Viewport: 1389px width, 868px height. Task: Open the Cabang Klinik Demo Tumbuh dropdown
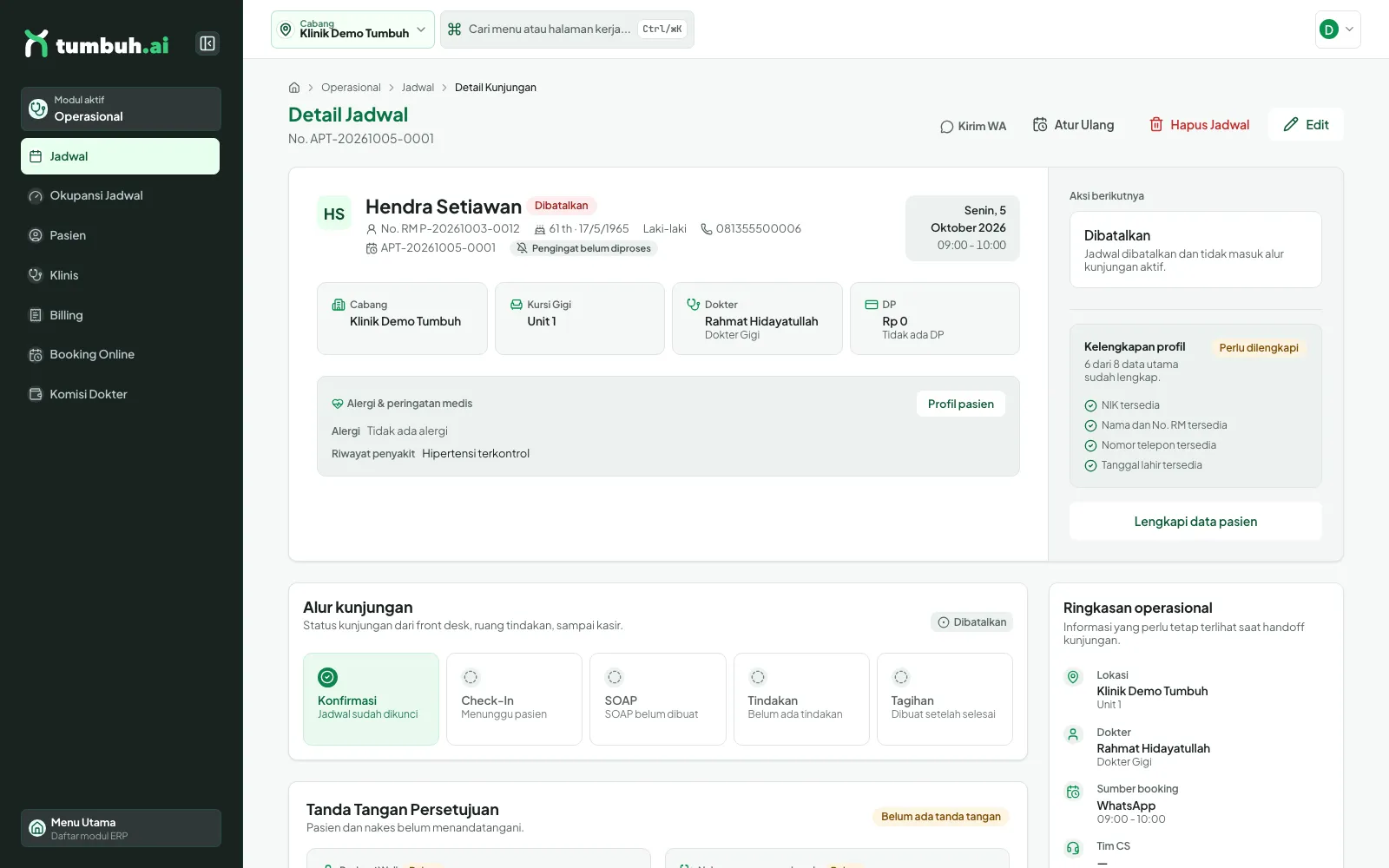pyautogui.click(x=352, y=30)
